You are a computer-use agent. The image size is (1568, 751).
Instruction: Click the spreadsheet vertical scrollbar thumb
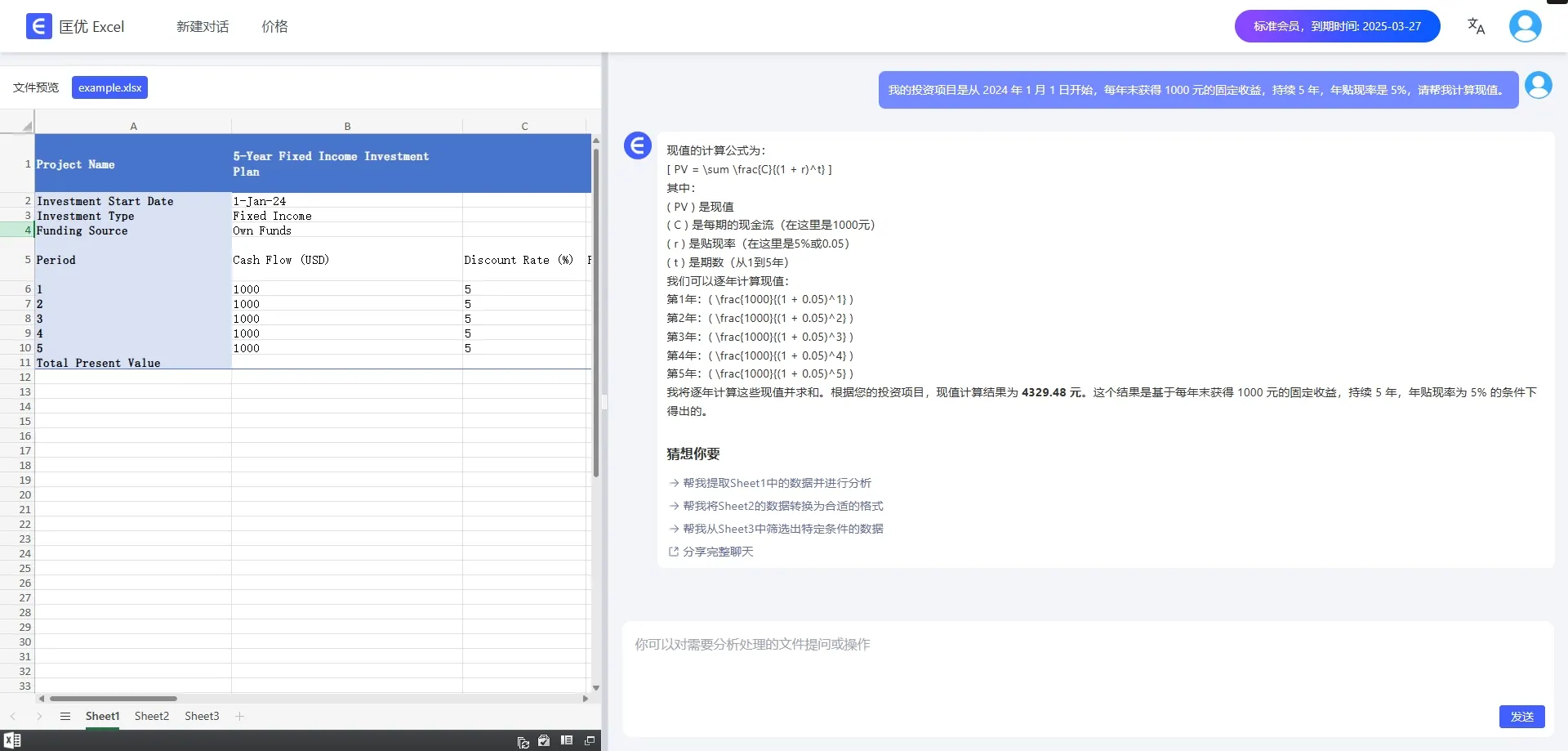[x=596, y=312]
